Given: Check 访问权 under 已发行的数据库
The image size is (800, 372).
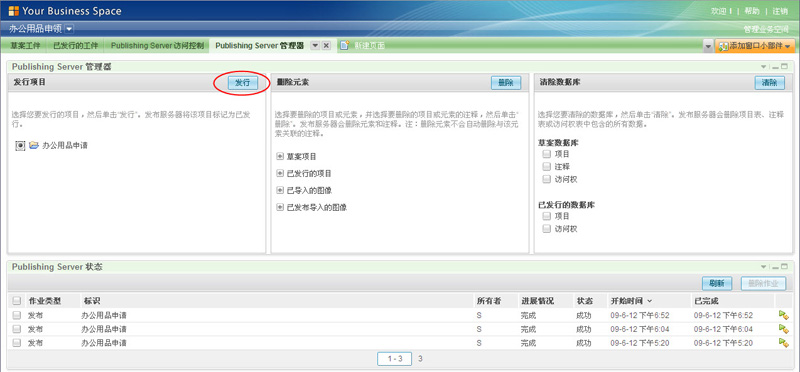Looking at the screenshot, I should [546, 229].
